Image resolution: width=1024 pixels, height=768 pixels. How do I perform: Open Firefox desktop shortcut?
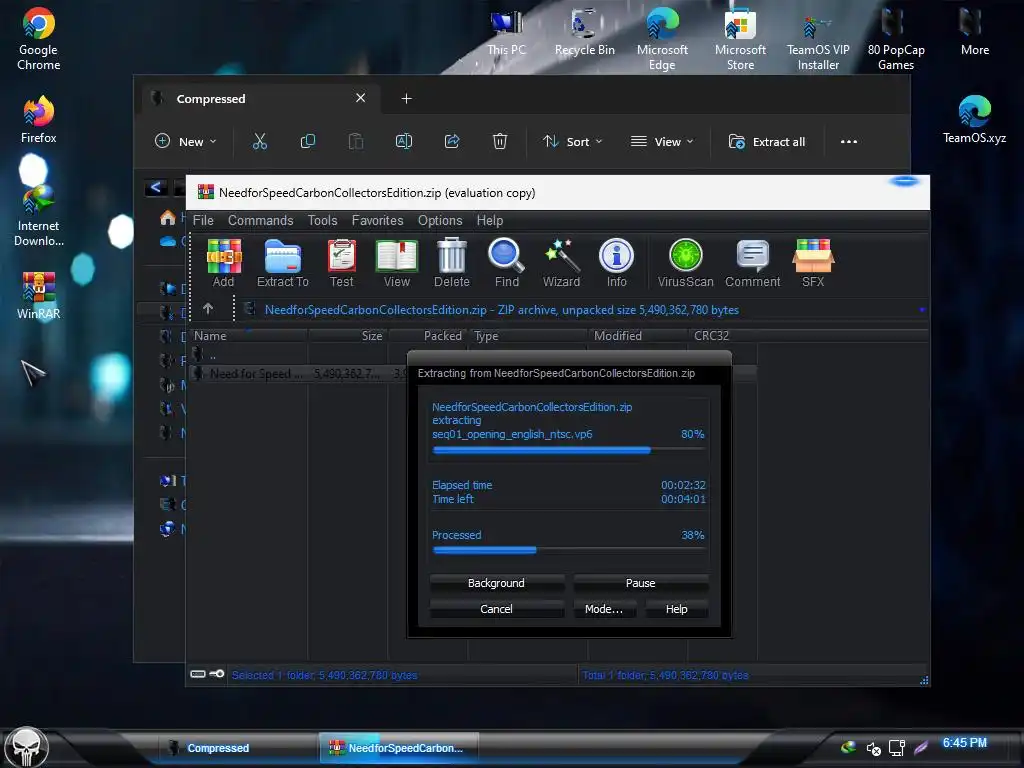tap(39, 120)
